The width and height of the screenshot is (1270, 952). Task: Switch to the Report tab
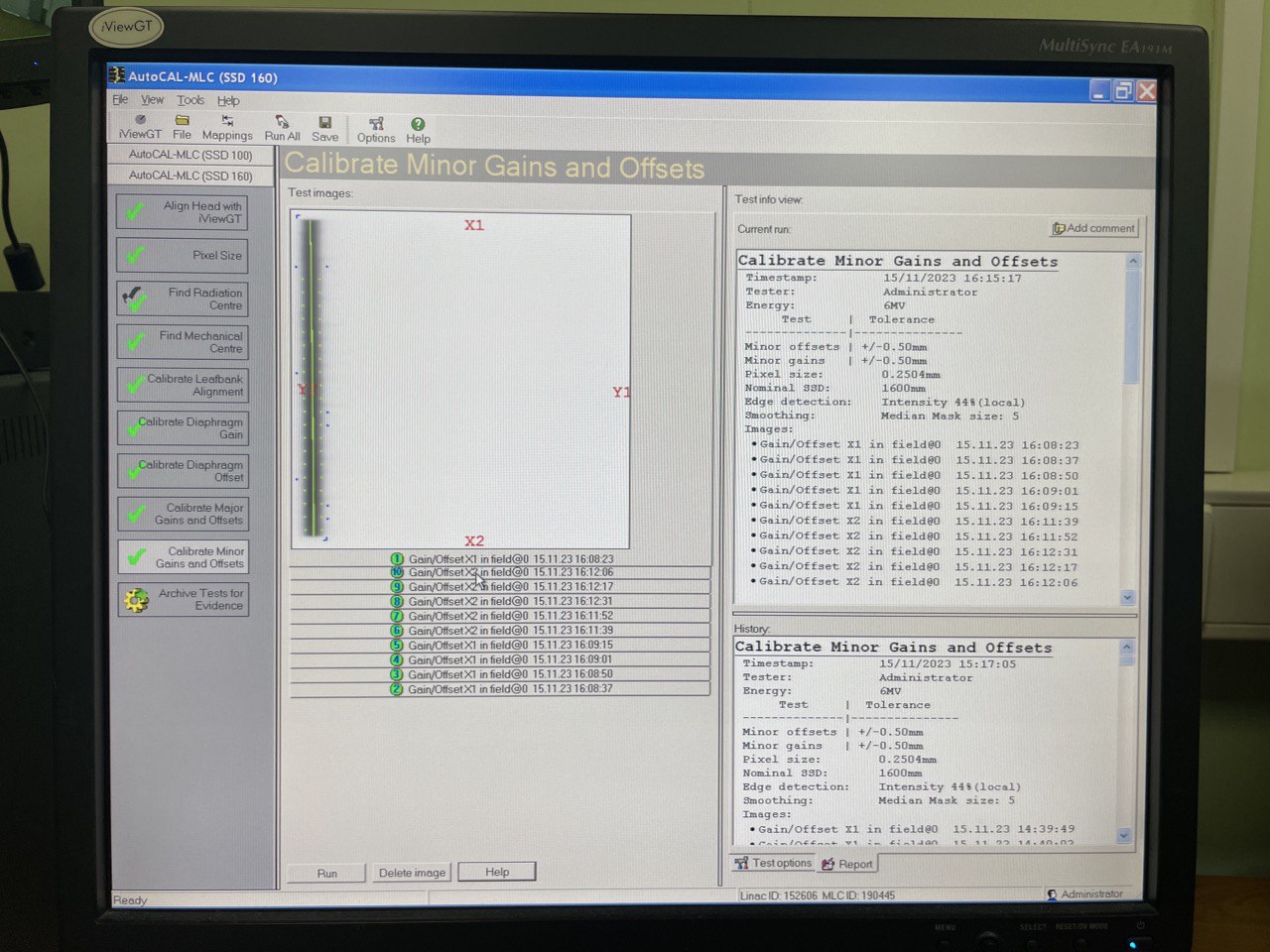[847, 864]
